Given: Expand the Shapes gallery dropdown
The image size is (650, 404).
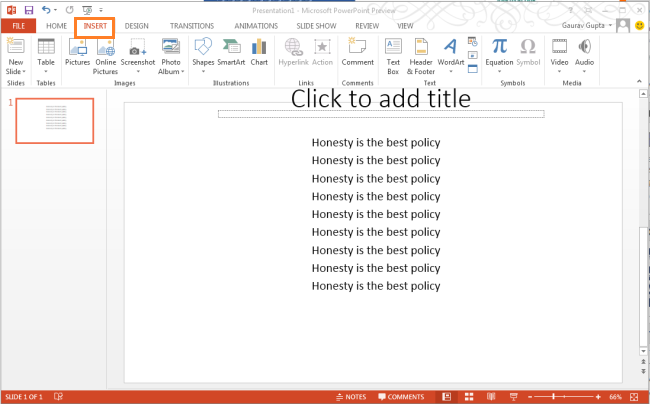Looking at the screenshot, I should tap(203, 72).
